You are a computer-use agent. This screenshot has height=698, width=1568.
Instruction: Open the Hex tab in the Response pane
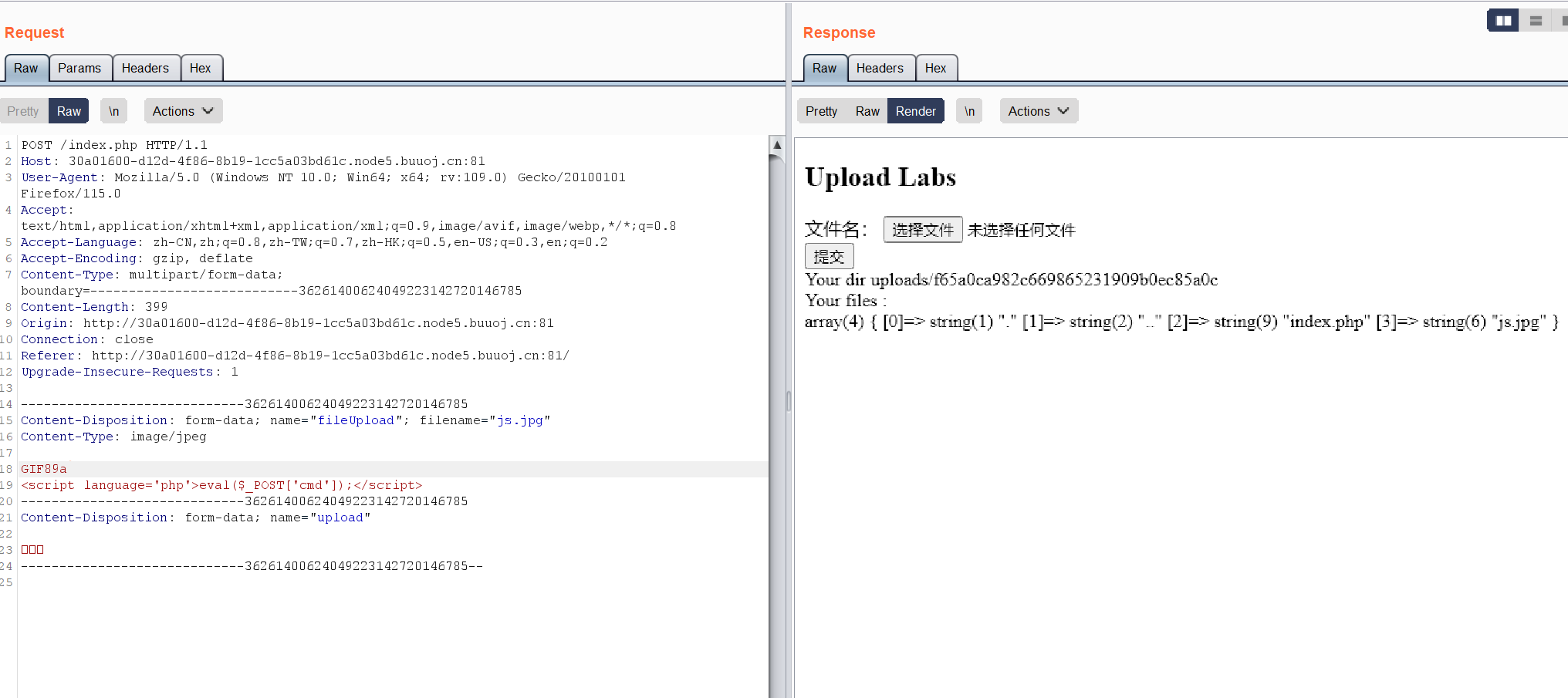point(936,68)
